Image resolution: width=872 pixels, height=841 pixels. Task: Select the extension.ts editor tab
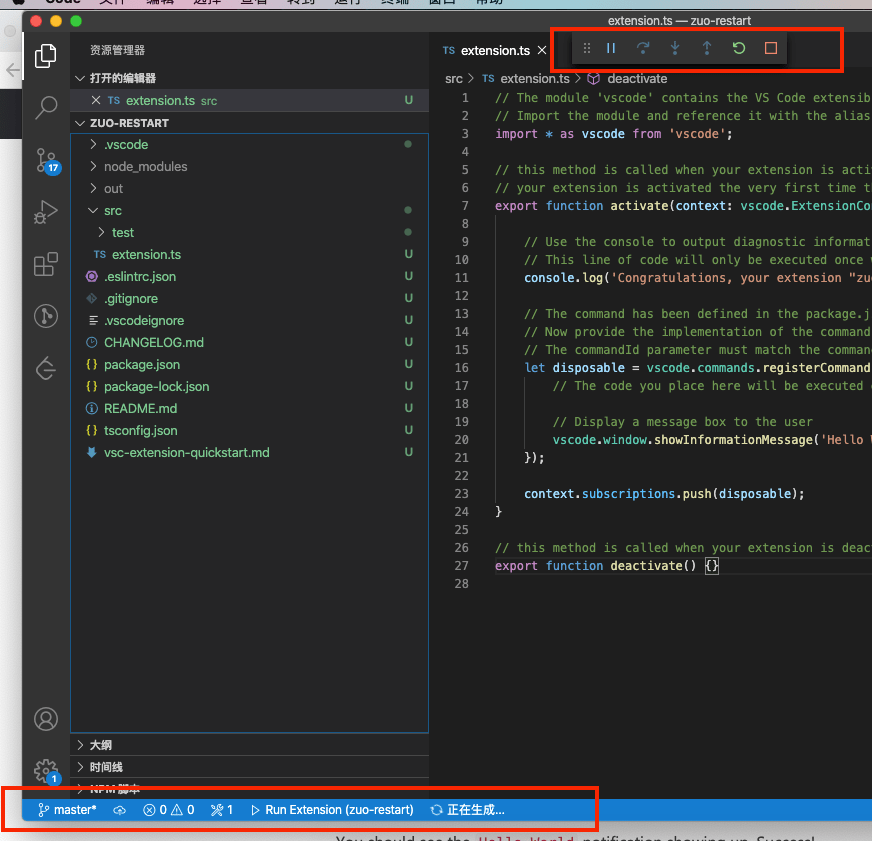click(x=495, y=49)
